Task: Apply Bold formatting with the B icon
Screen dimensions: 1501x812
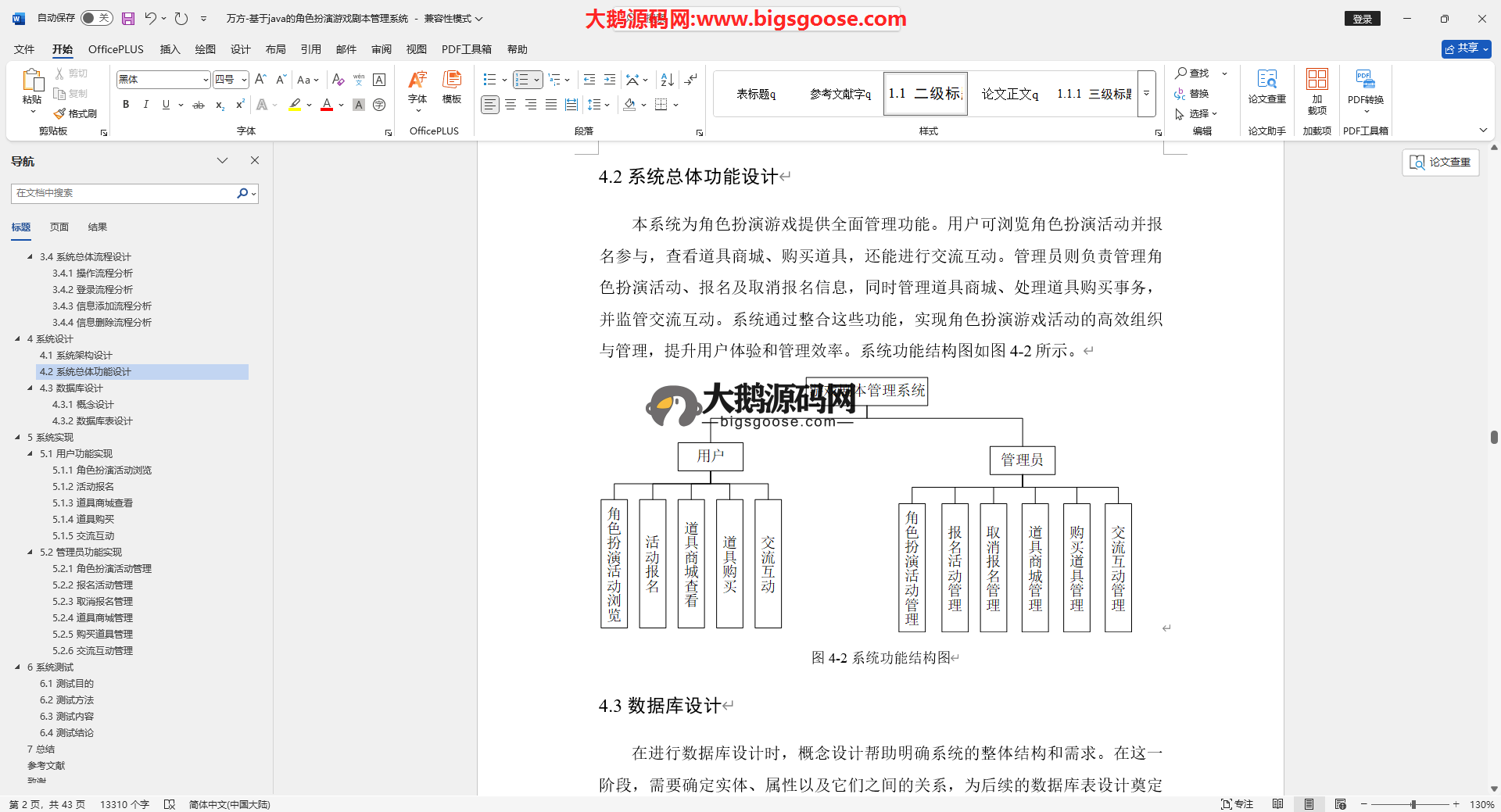Action: pos(126,105)
